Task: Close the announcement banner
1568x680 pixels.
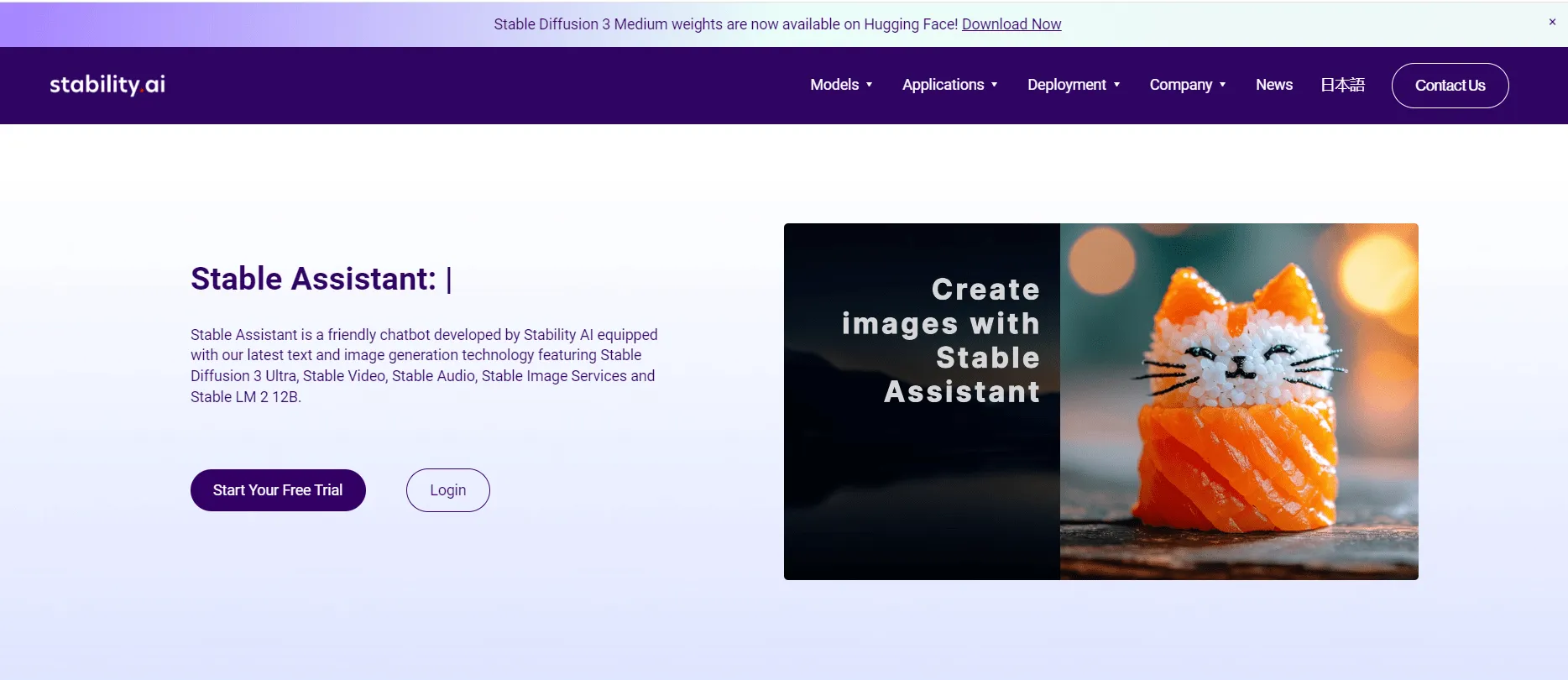Action: point(1552,23)
